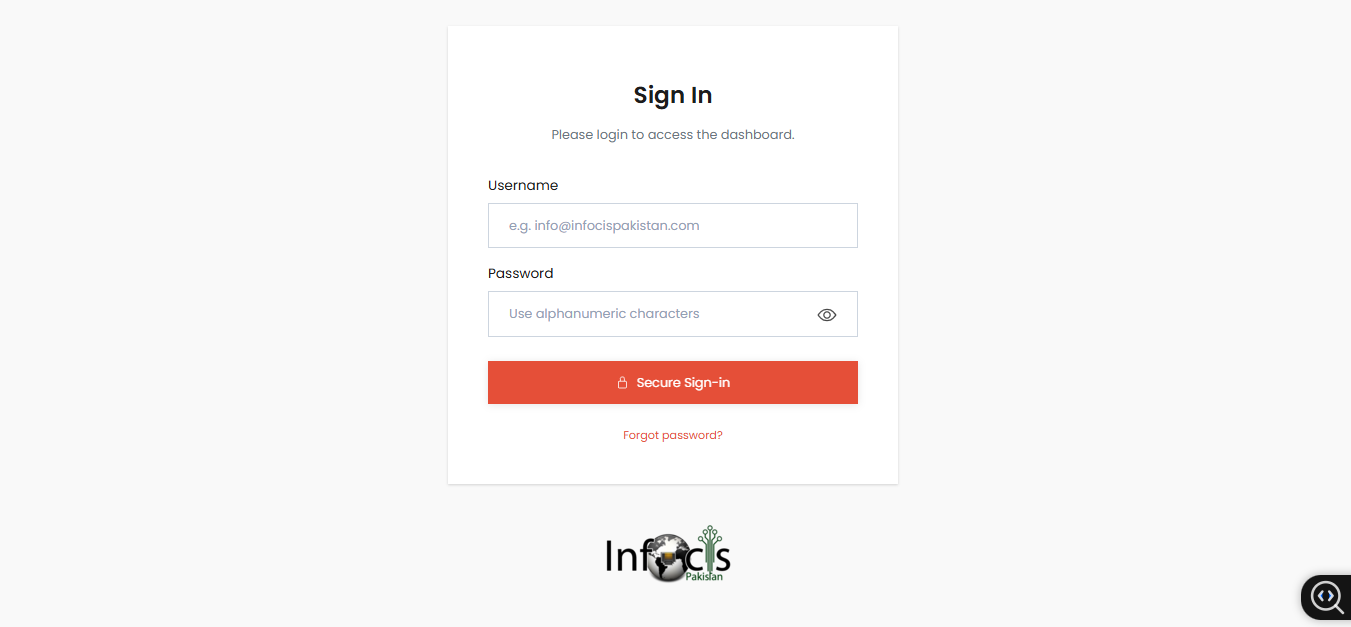Click the 'Please login to access the dashboard' subtitle
Screen dimensions: 1351x627
tap(672, 134)
